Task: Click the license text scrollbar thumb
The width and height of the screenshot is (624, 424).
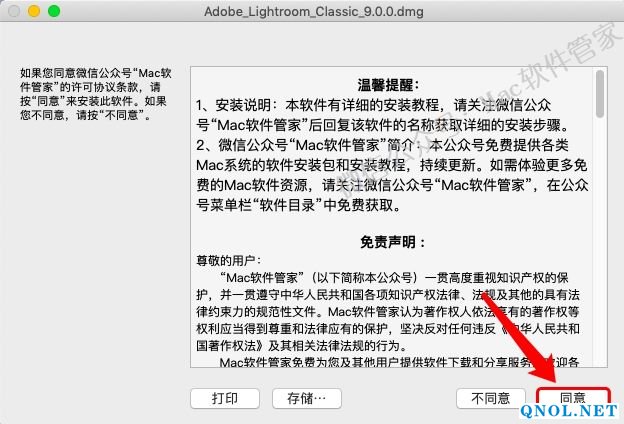Action: (x=600, y=94)
